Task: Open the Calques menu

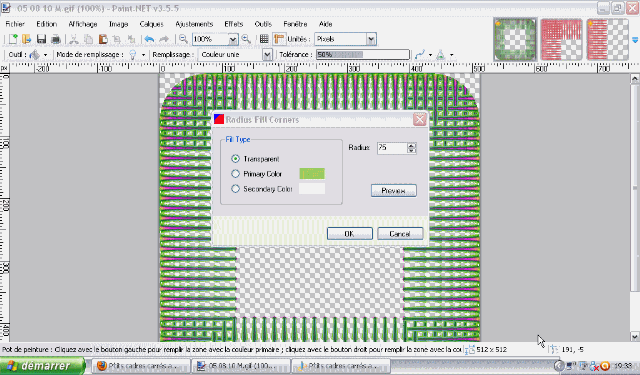Action: click(151, 24)
